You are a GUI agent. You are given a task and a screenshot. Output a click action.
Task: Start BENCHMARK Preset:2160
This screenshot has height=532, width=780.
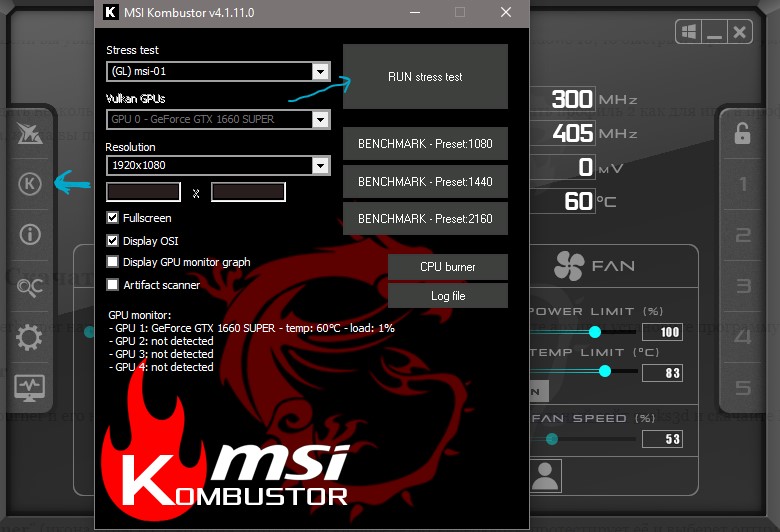[x=425, y=218]
